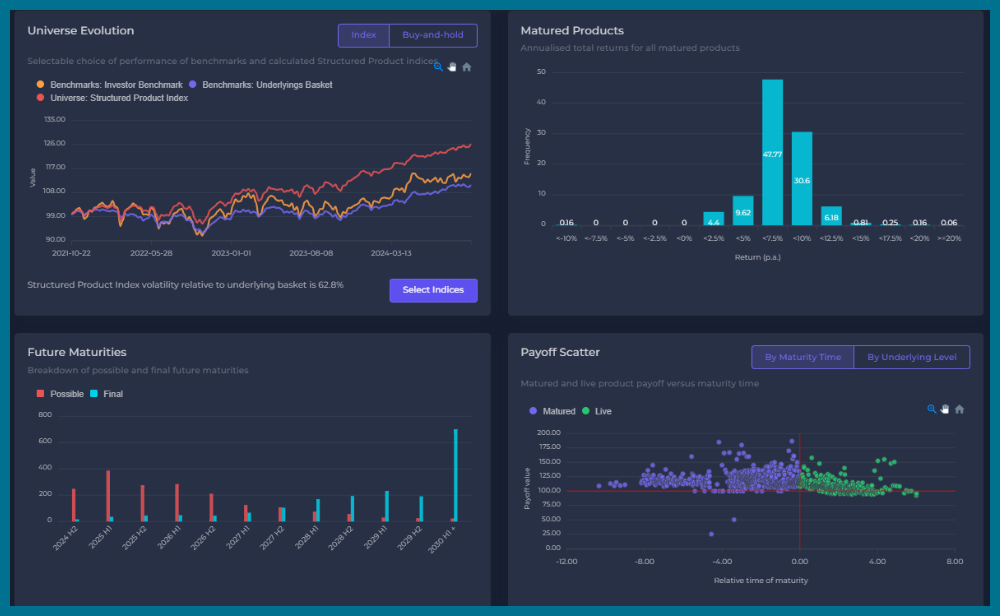Select By Underlying Level tab
The height and width of the screenshot is (616, 1000).
(x=911, y=357)
